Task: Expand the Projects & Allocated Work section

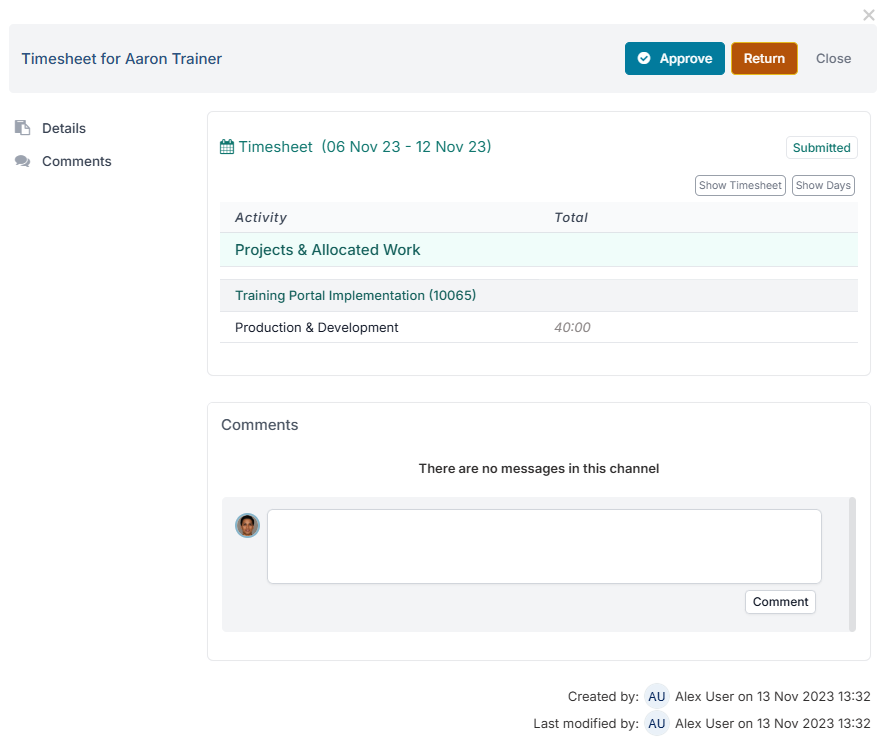Action: 328,250
